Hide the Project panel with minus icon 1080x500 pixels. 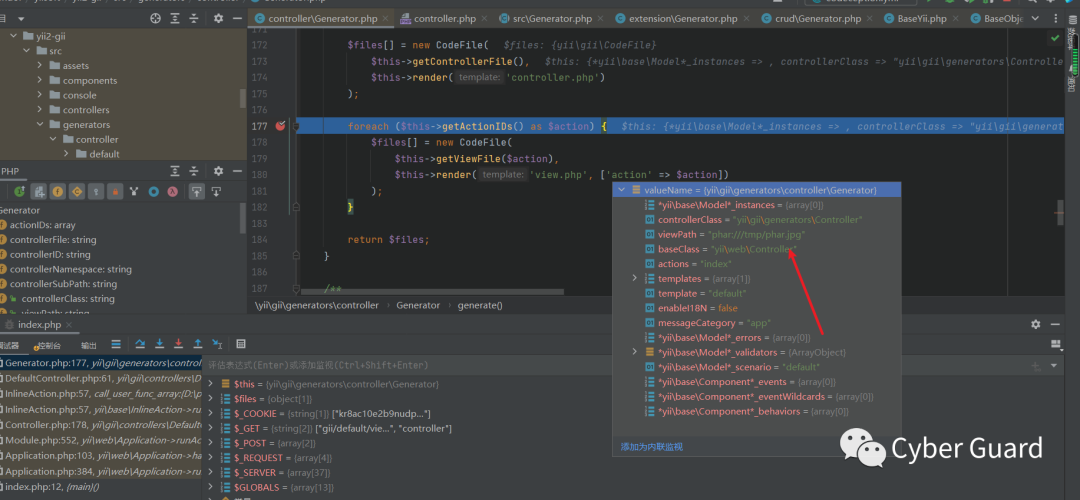(237, 19)
